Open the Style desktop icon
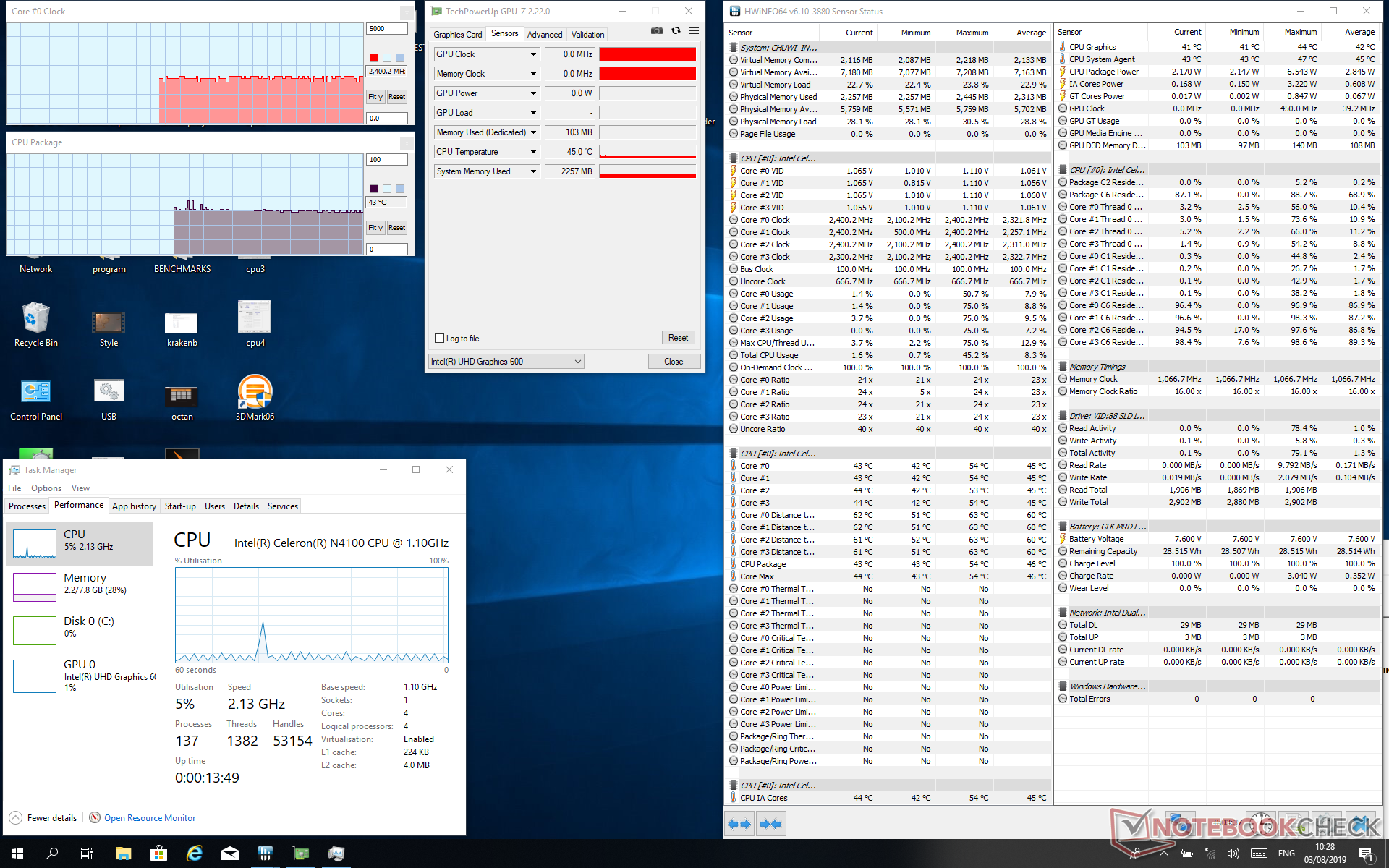The height and width of the screenshot is (868, 1389). point(109,328)
